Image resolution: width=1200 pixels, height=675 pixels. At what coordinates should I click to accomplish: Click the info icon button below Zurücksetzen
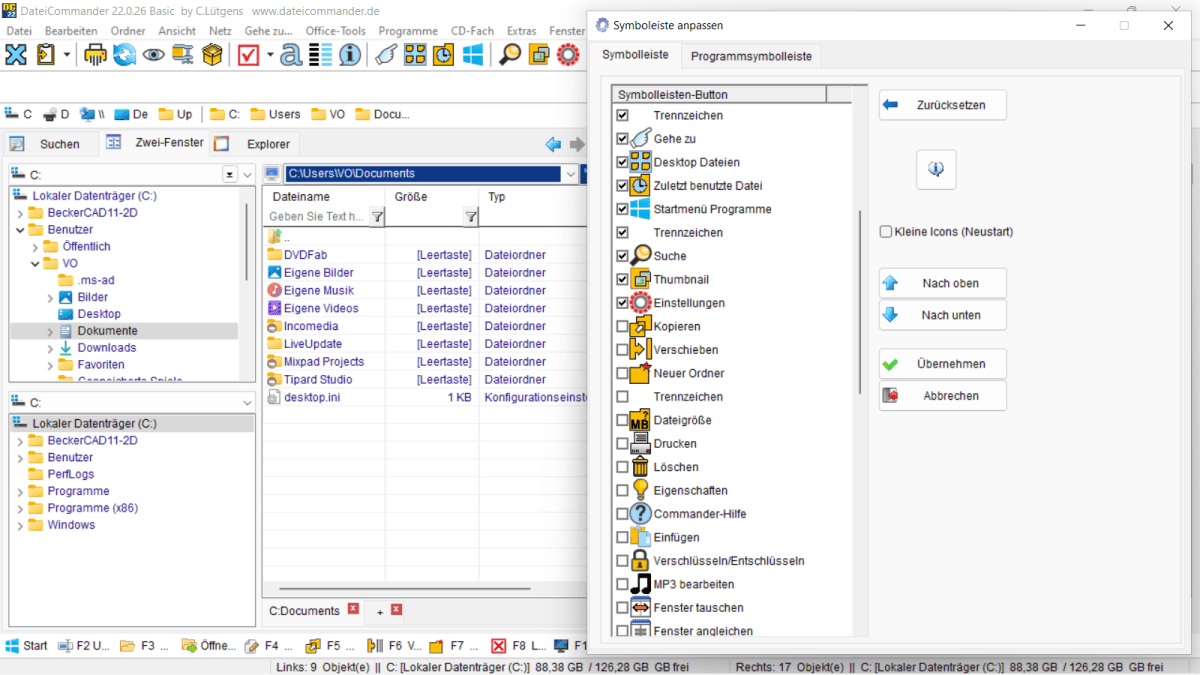click(x=936, y=170)
